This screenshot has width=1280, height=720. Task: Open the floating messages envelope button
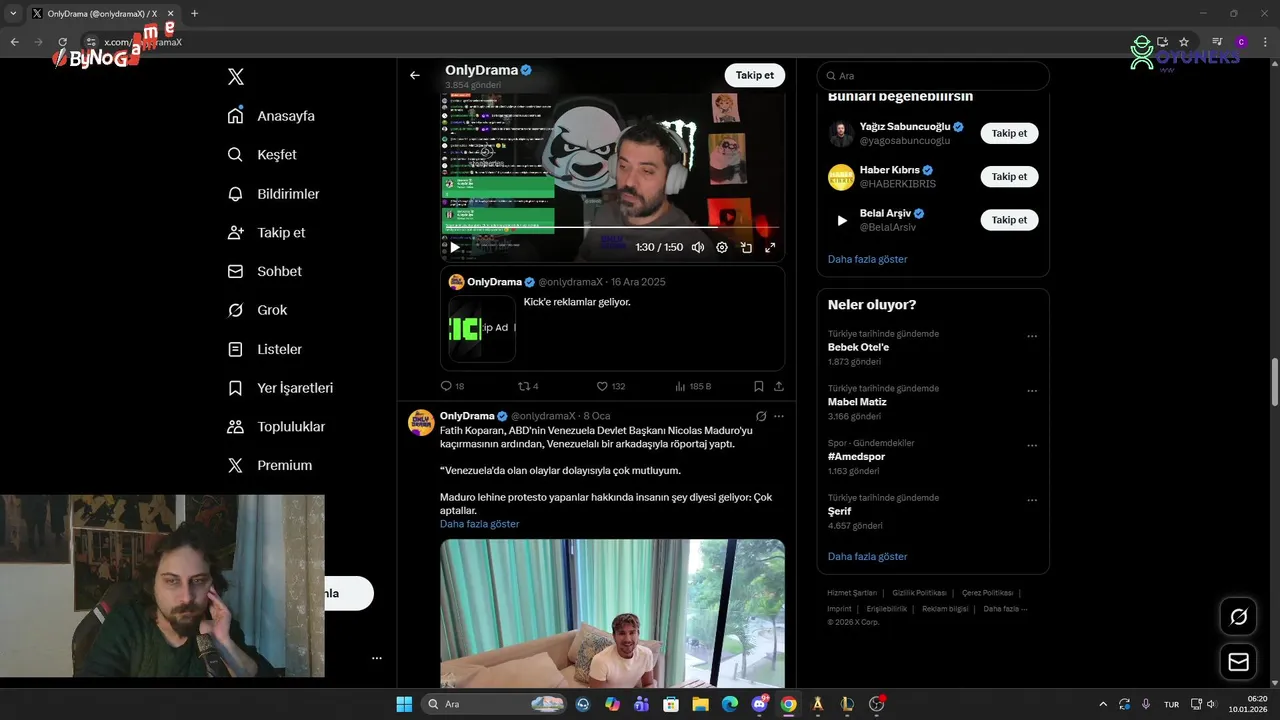1239,662
